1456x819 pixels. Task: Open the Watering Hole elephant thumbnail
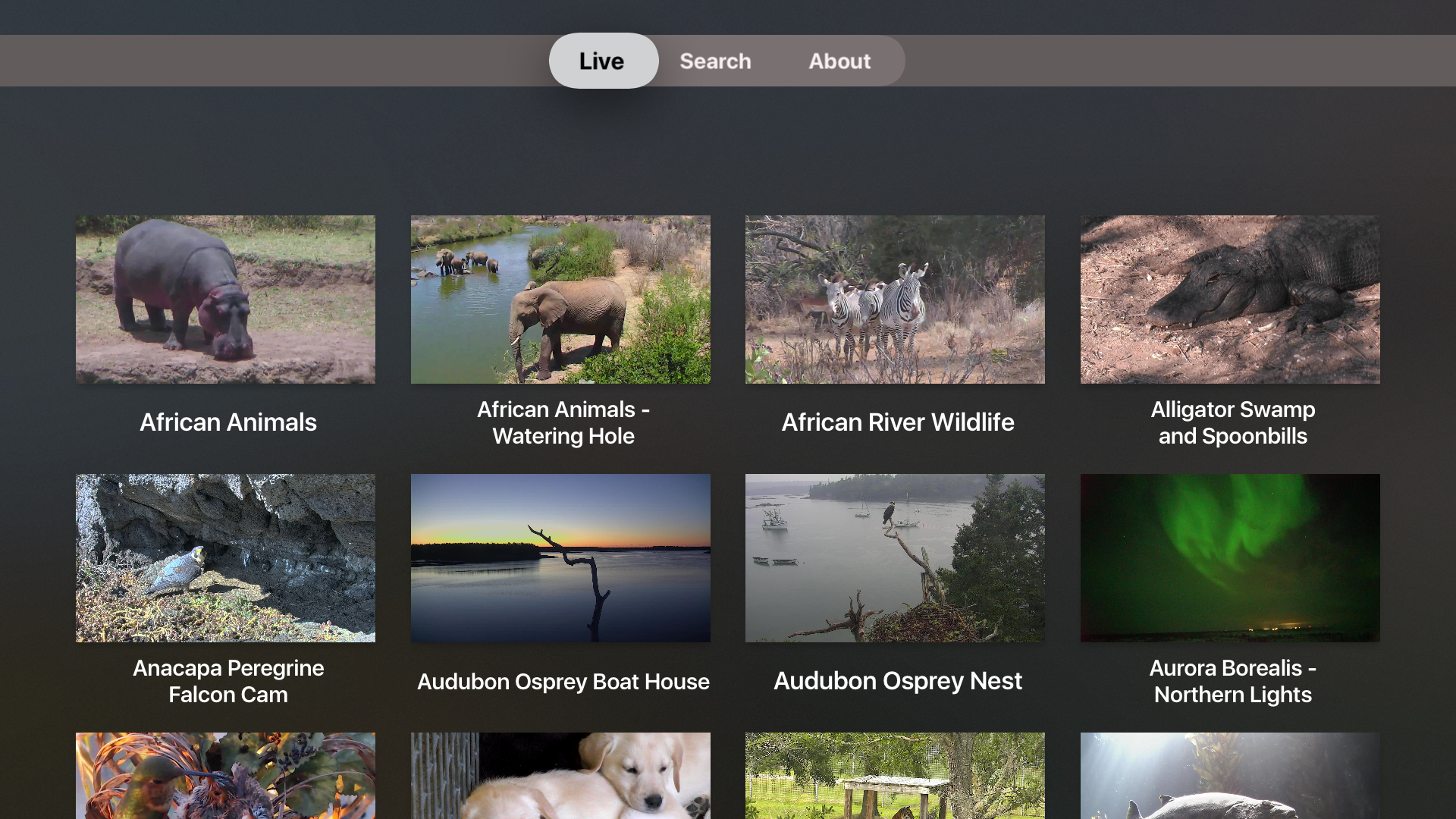tap(560, 300)
